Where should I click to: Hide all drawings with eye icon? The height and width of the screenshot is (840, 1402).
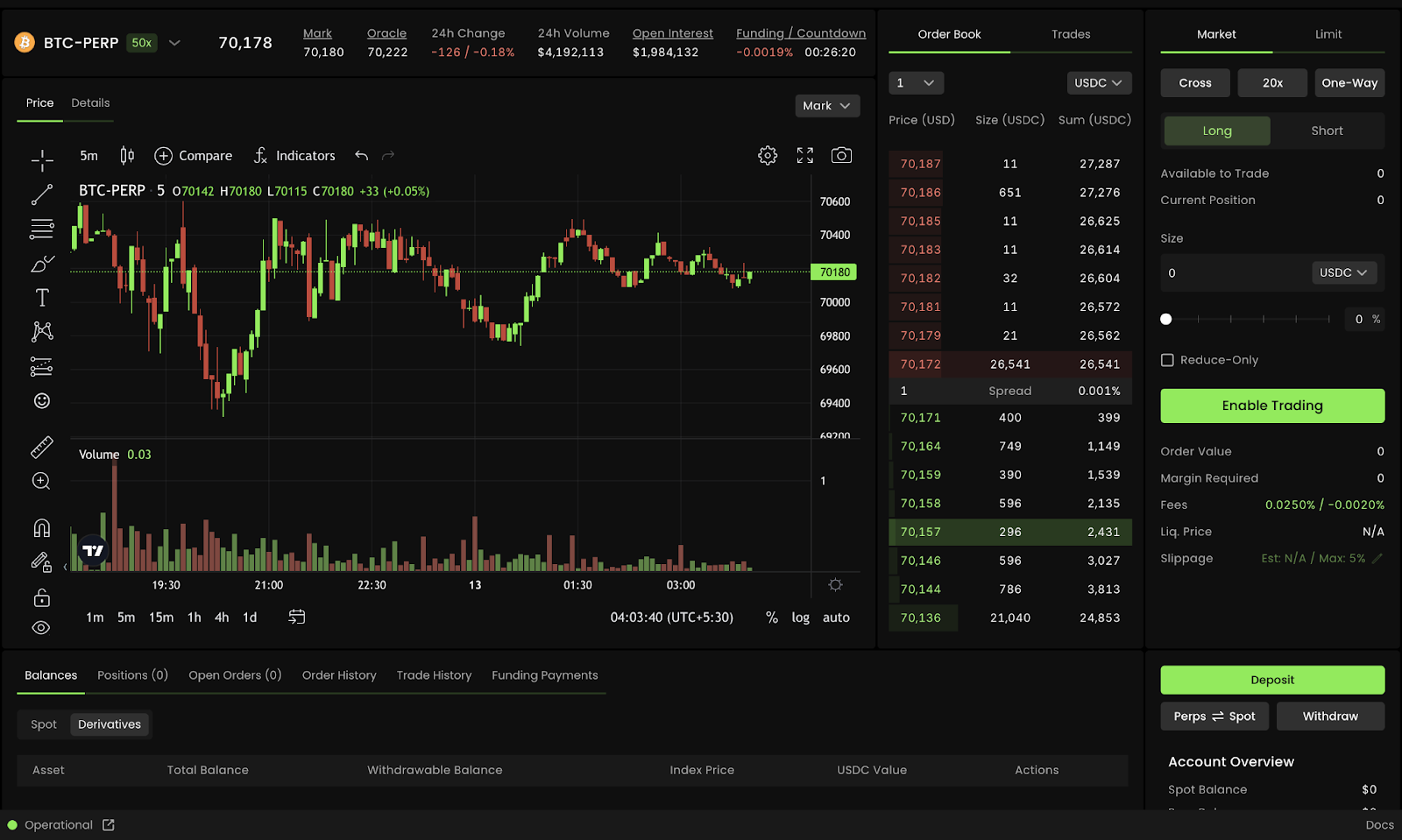tap(41, 628)
